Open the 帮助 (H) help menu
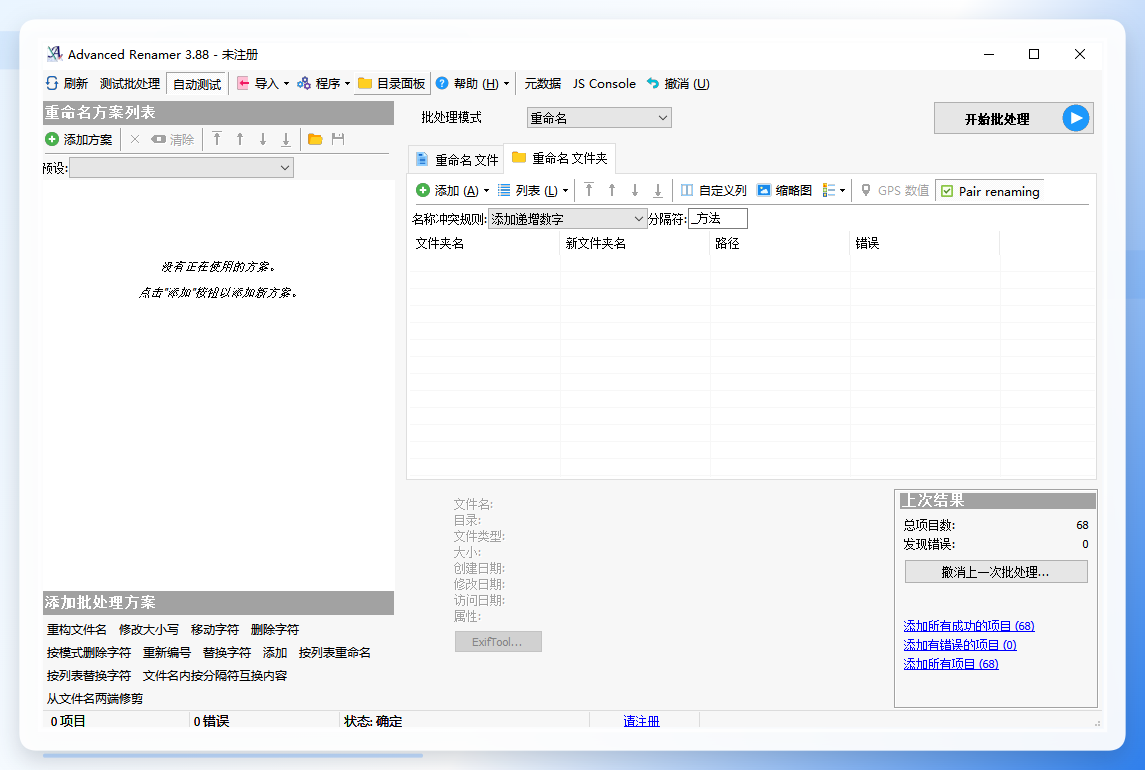This screenshot has height=770, width=1145. click(x=472, y=83)
